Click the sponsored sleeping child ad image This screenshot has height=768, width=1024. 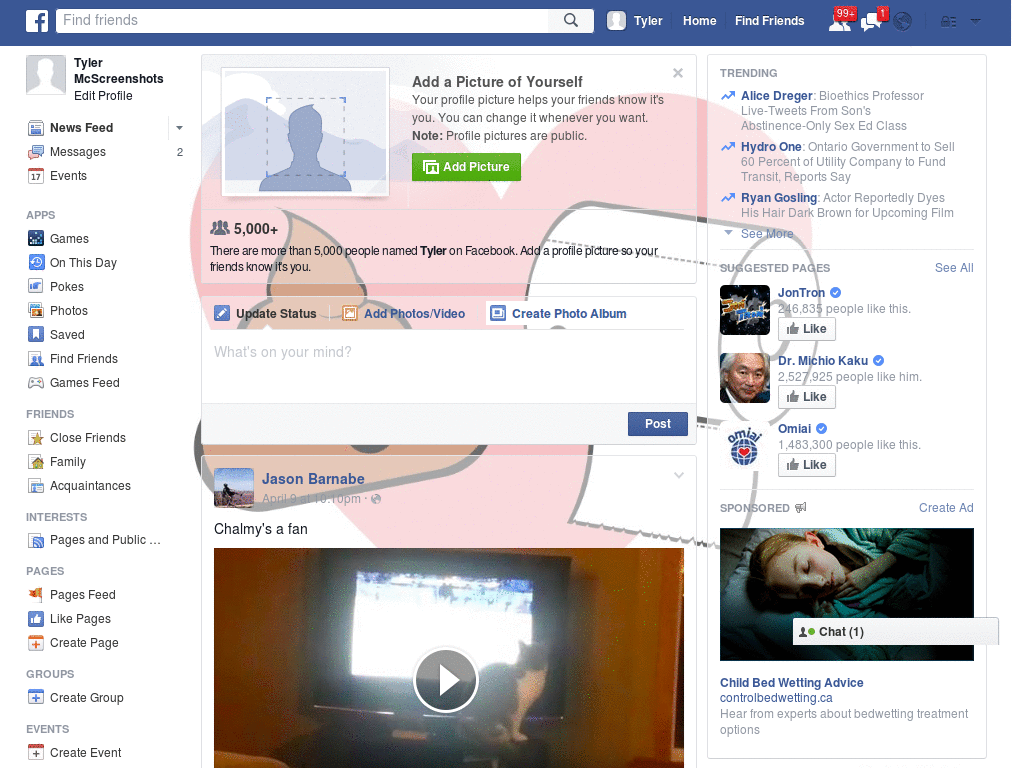(846, 594)
